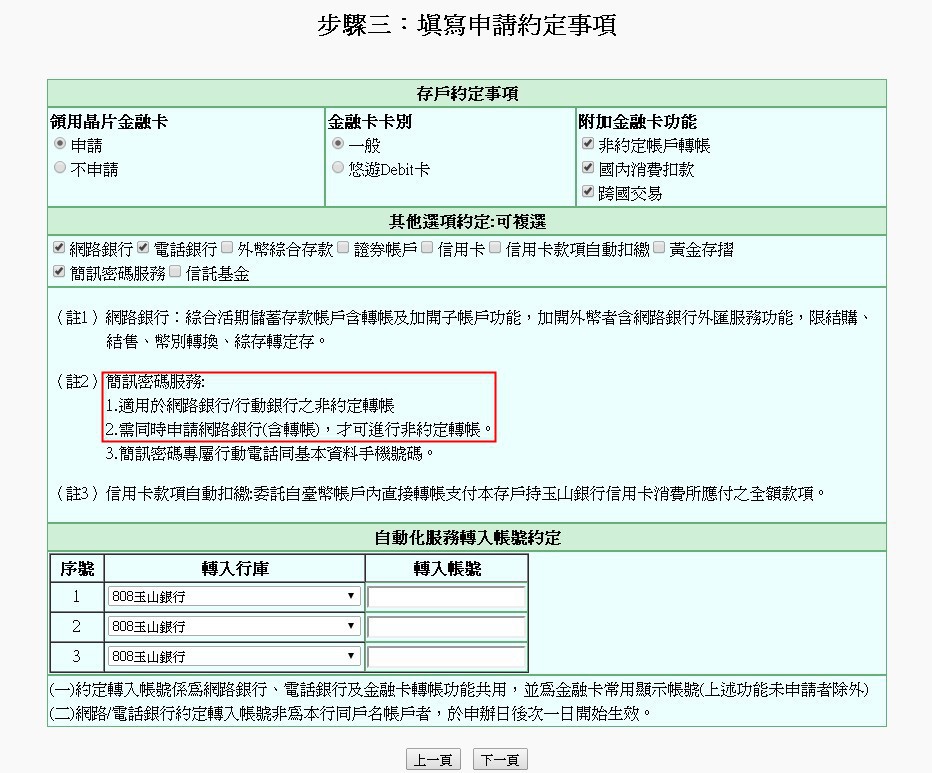Click the 自動化服務轉入帳號約定 header
Image resolution: width=932 pixels, height=773 pixels.
(x=467, y=538)
